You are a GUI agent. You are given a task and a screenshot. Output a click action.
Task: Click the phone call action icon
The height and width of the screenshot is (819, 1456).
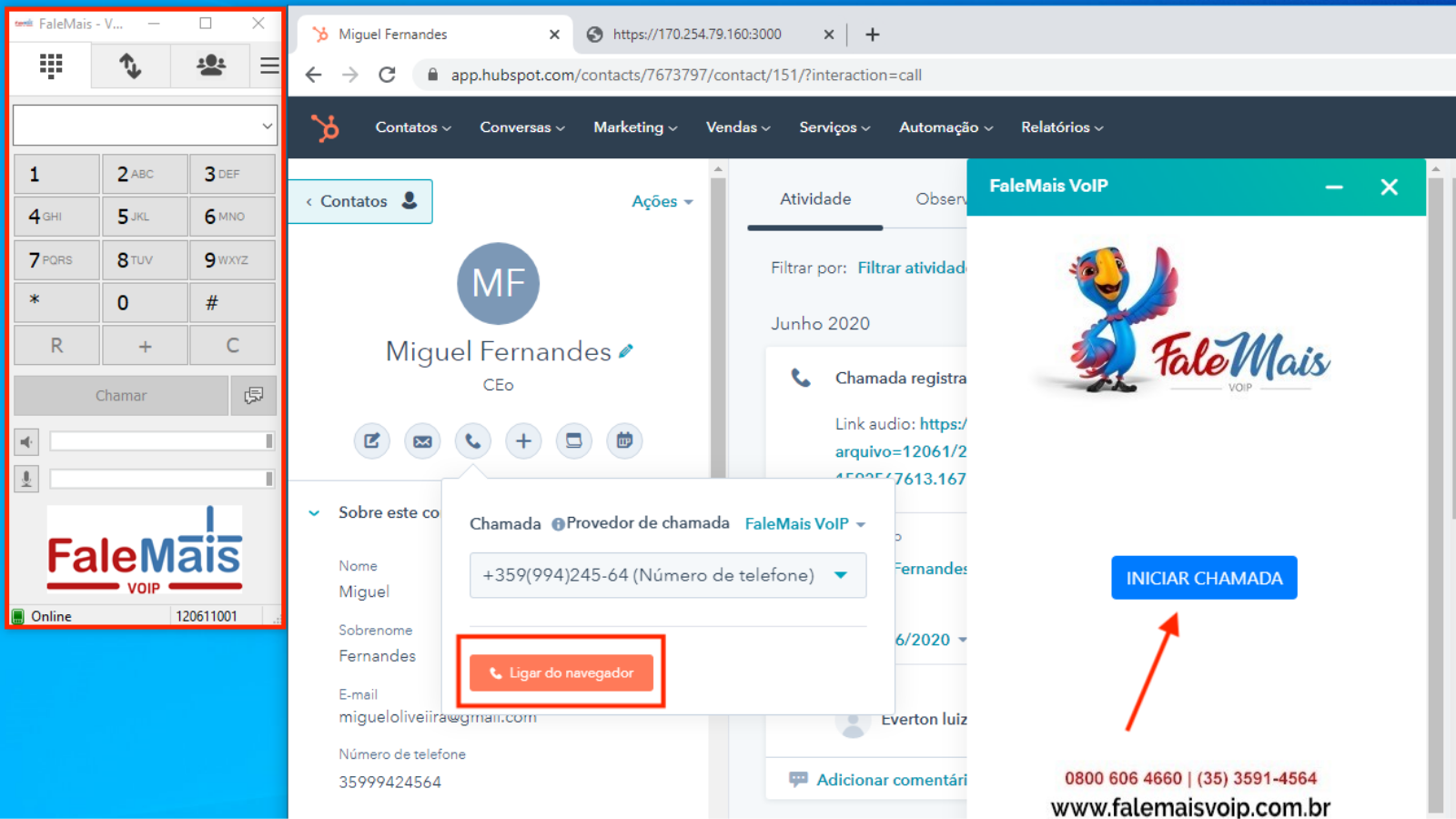[473, 441]
